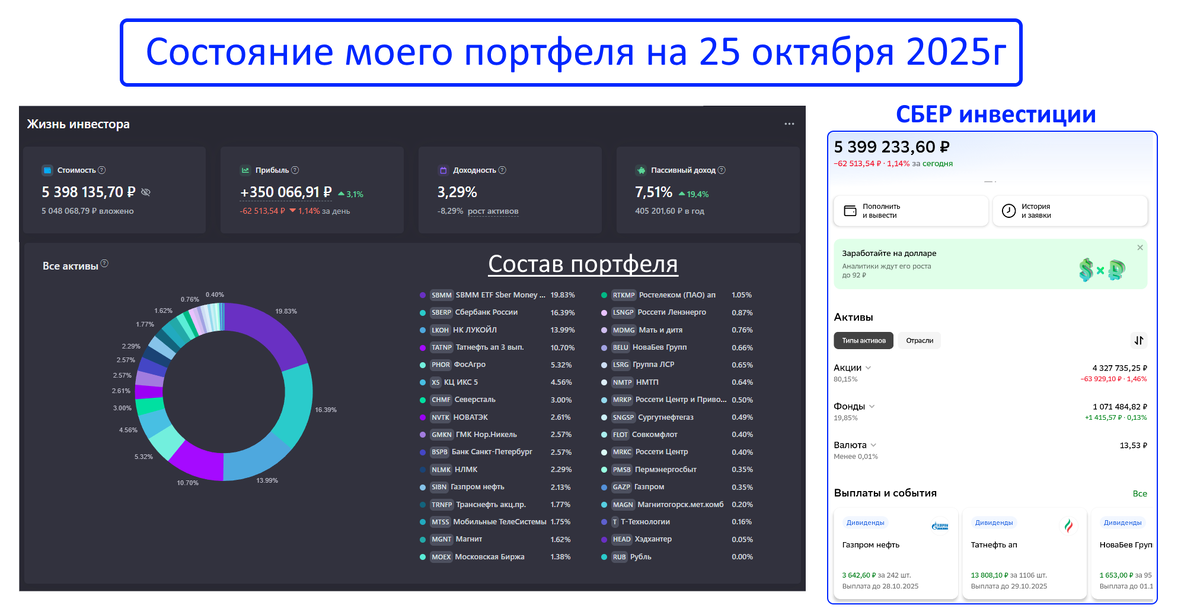
Task: Switch to the Отрасли tab
Action: point(920,340)
